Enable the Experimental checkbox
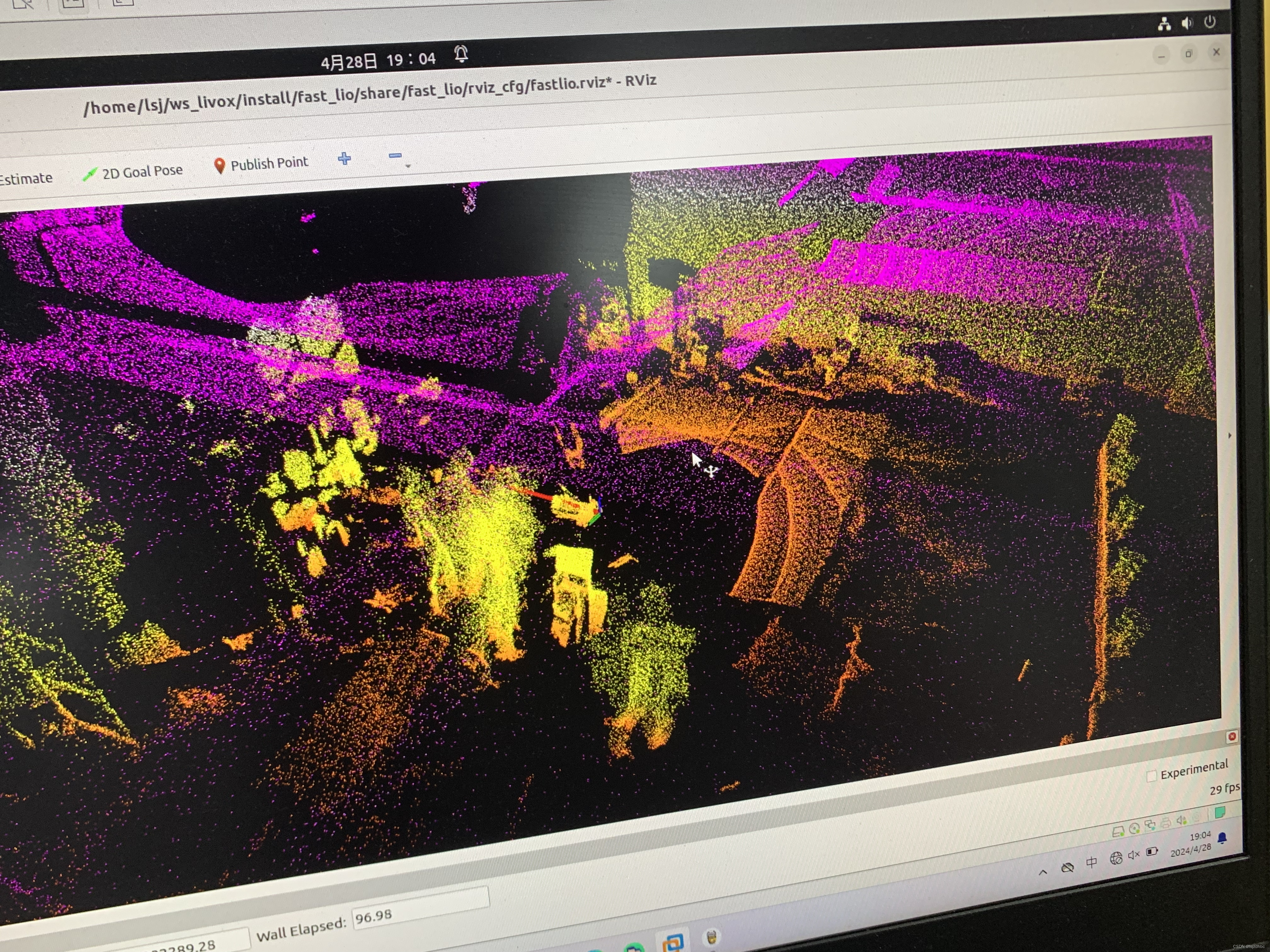This screenshot has width=1270, height=952. pos(1151,776)
